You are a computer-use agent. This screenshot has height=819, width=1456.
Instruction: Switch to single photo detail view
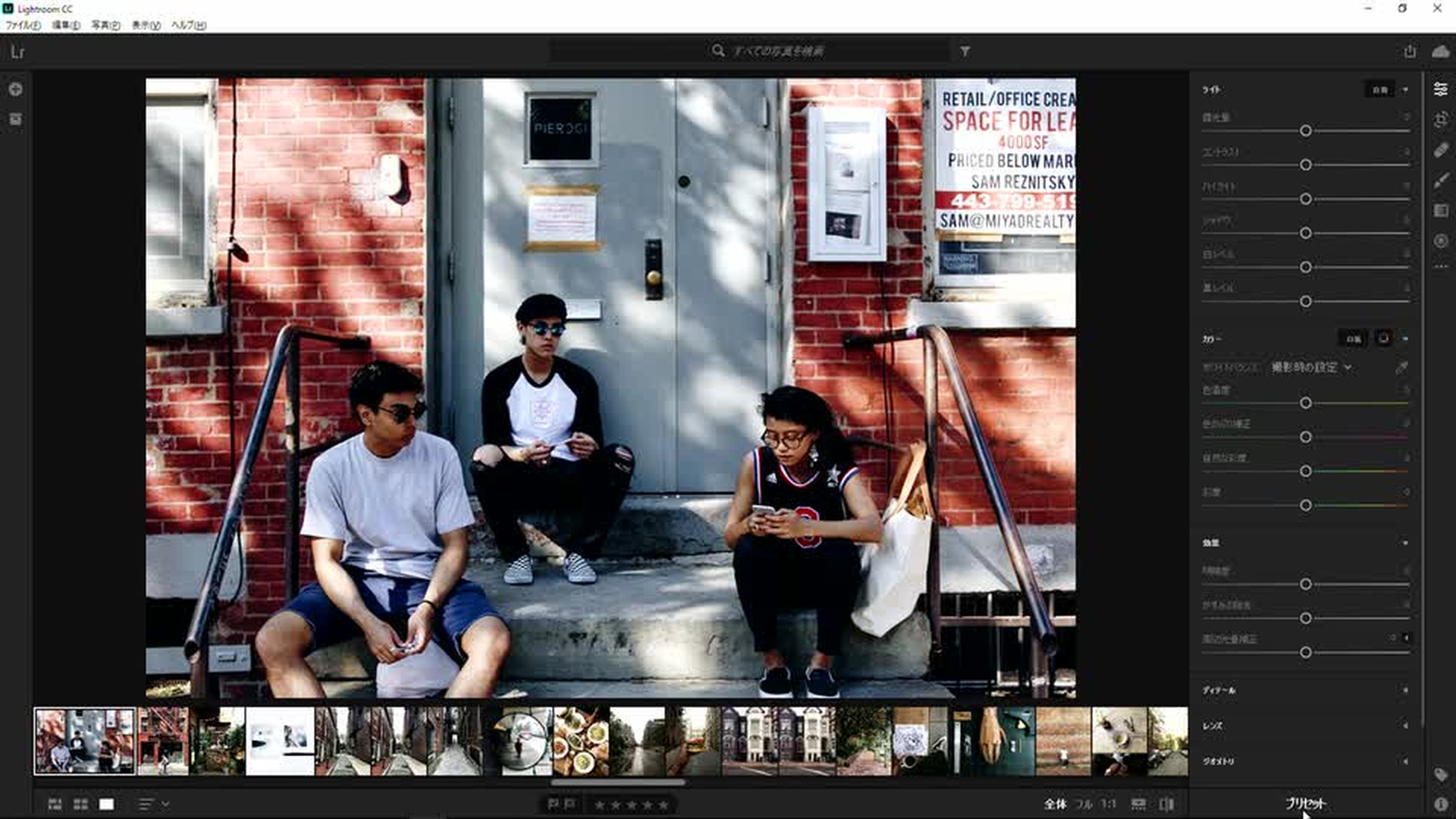coord(107,804)
